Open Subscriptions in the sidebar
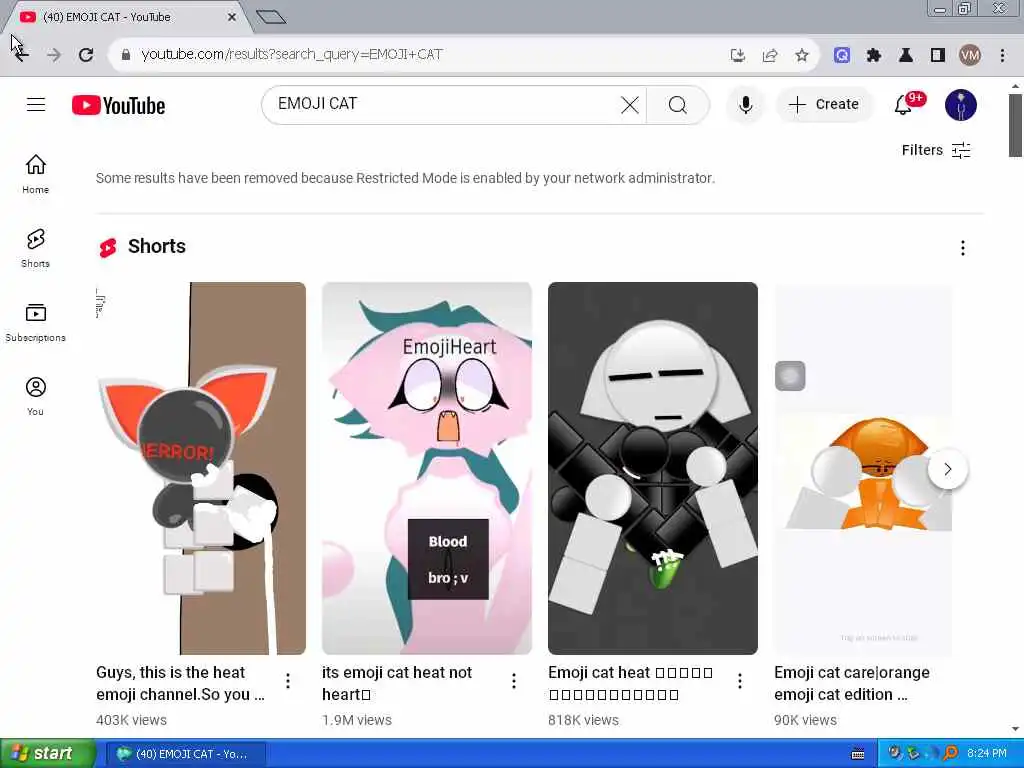The image size is (1024, 768). point(36,323)
